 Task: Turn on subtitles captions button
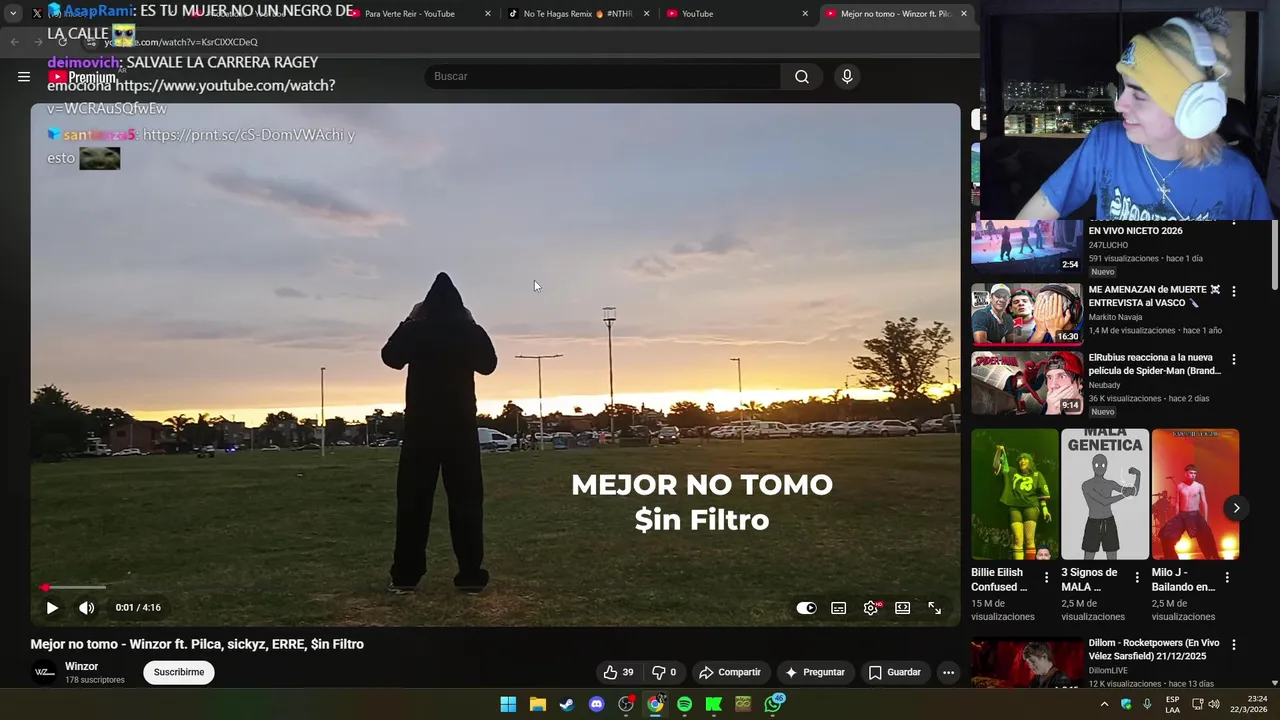click(839, 608)
